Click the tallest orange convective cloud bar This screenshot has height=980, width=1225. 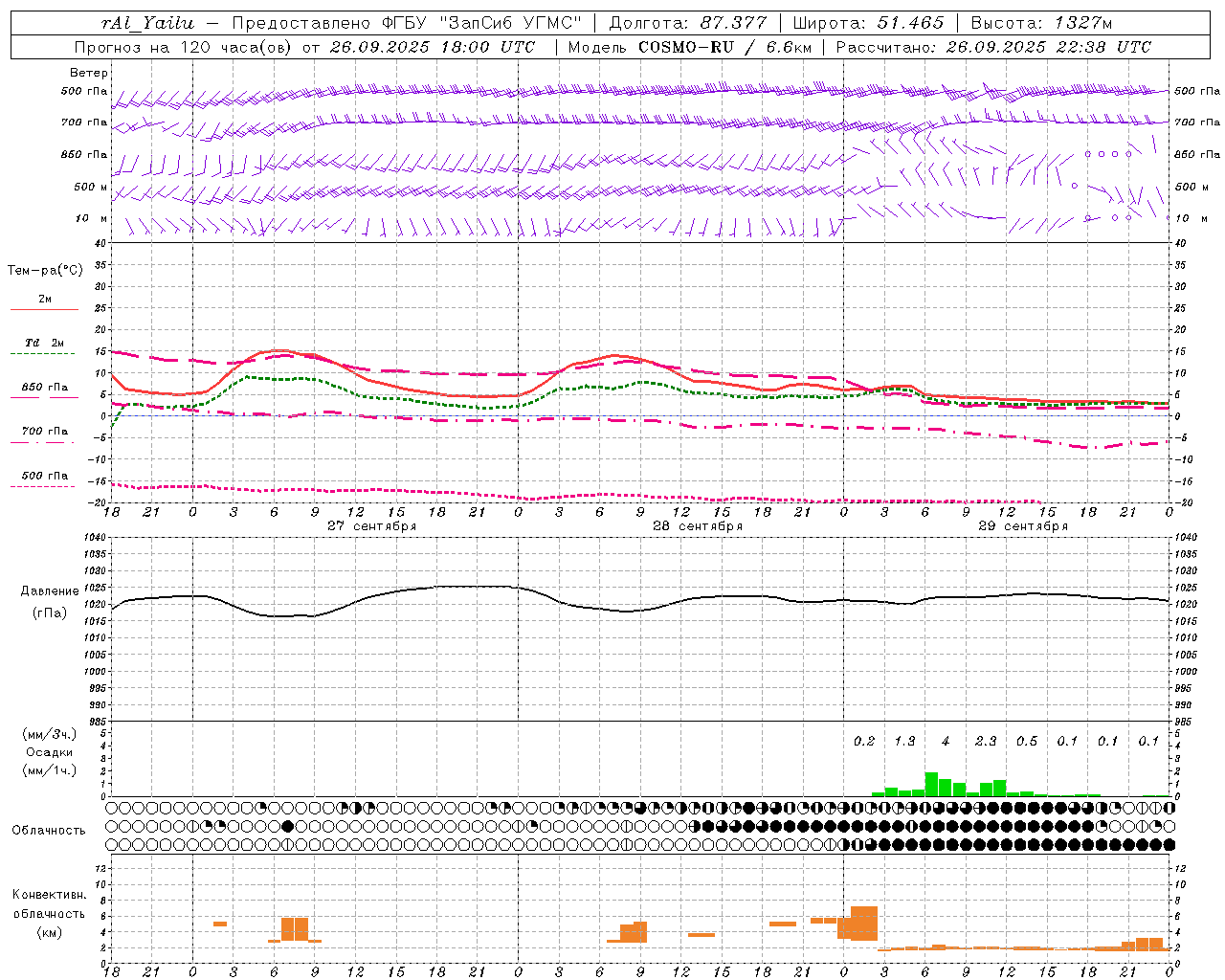864,924
